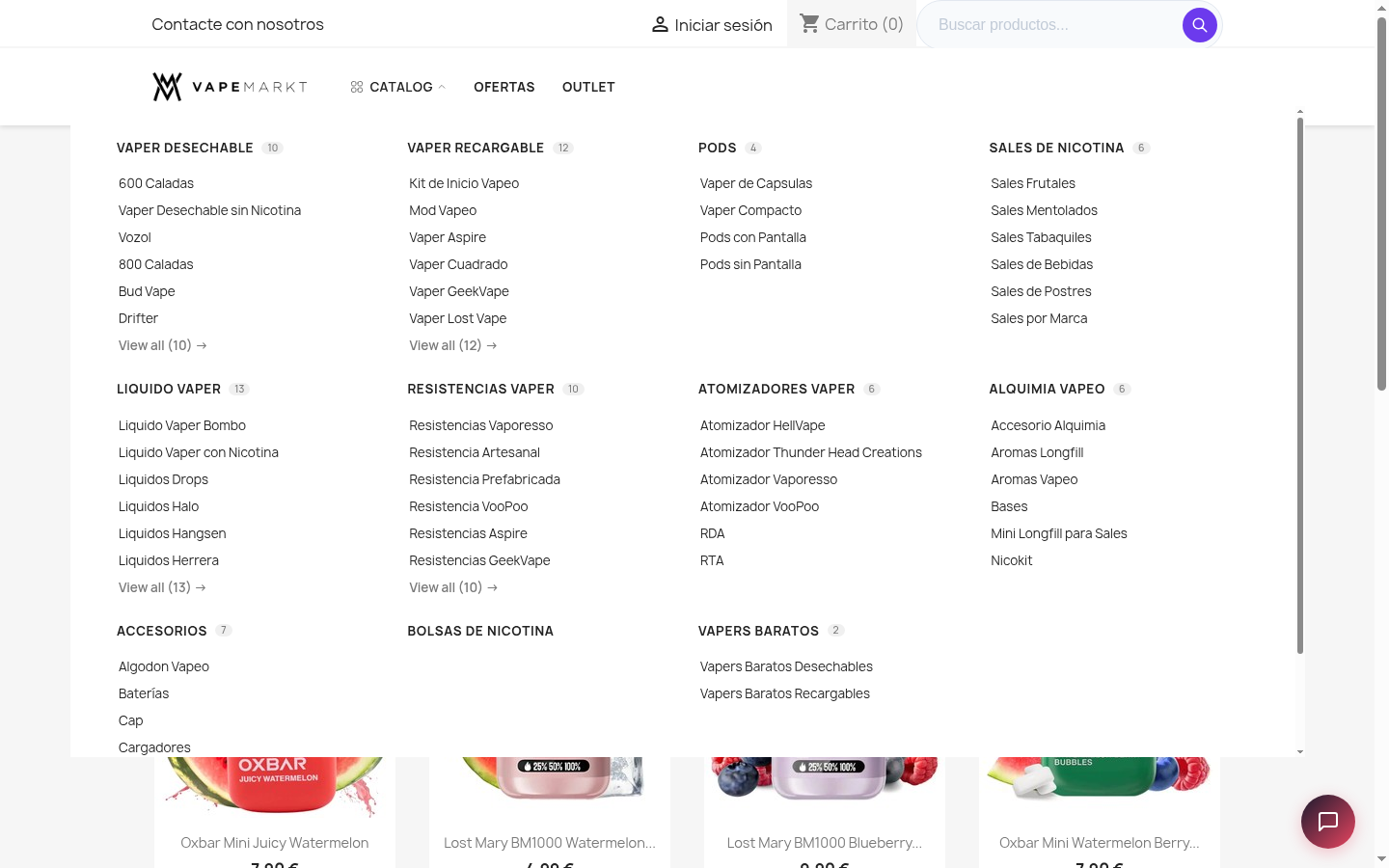Open Mini Longfill para Sales

(x=1059, y=533)
